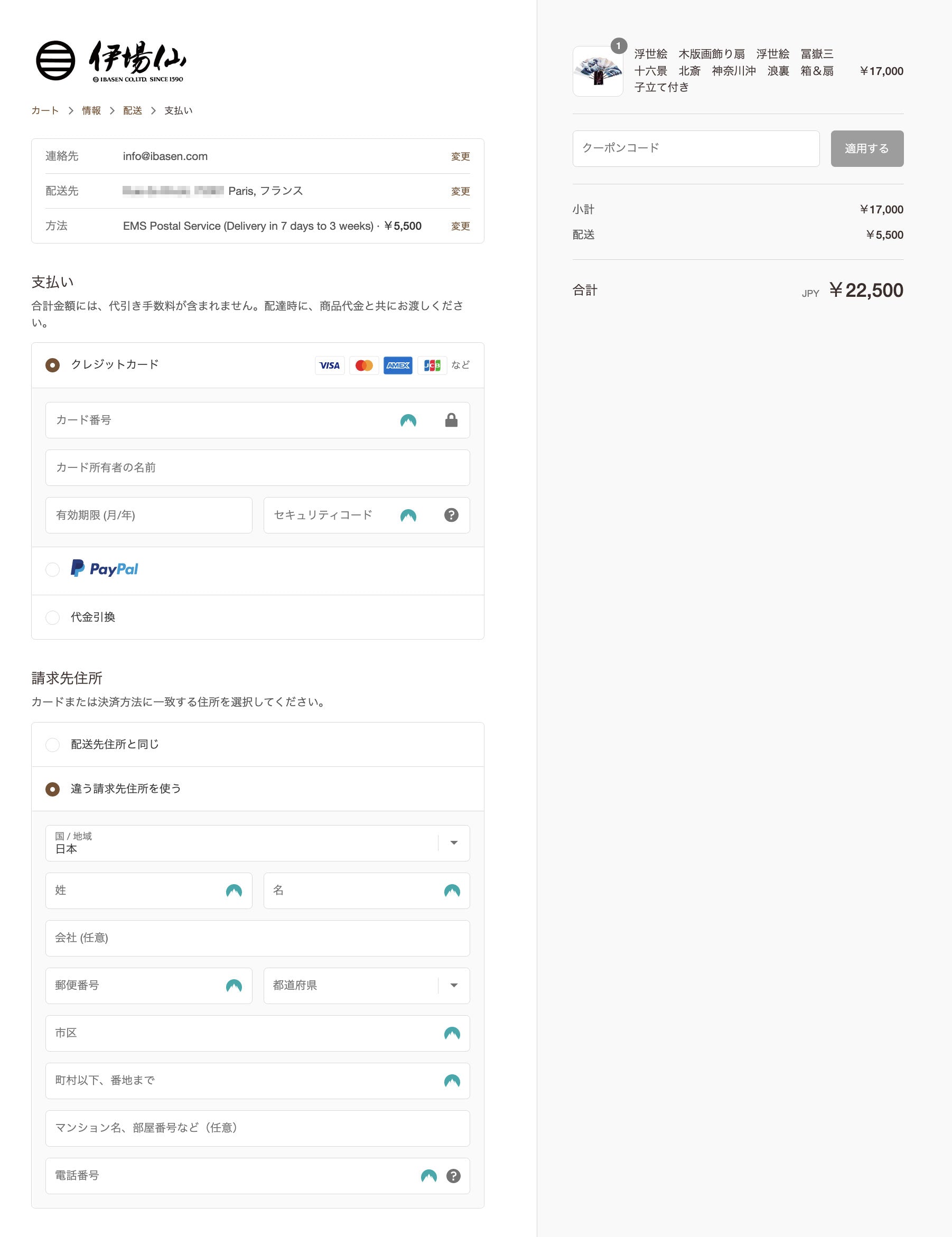The width and height of the screenshot is (952, 1237).
Task: Click autofill icon in the 姓 field
Action: [x=234, y=891]
